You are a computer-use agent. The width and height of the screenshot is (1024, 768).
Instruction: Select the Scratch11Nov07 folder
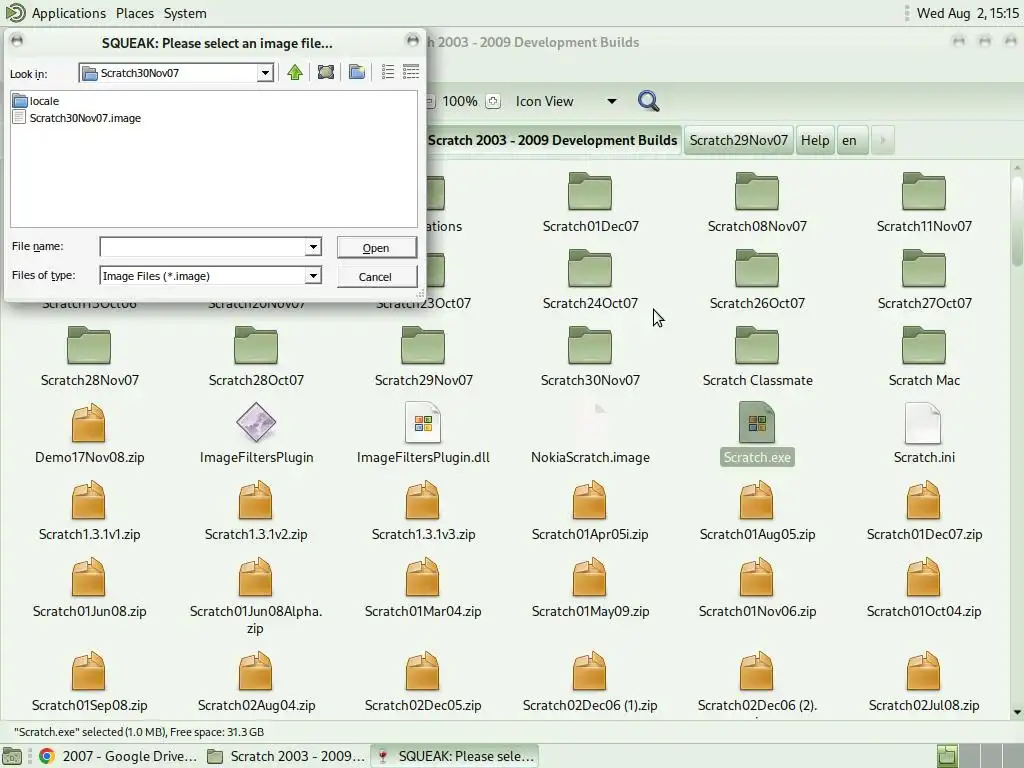coord(924,202)
